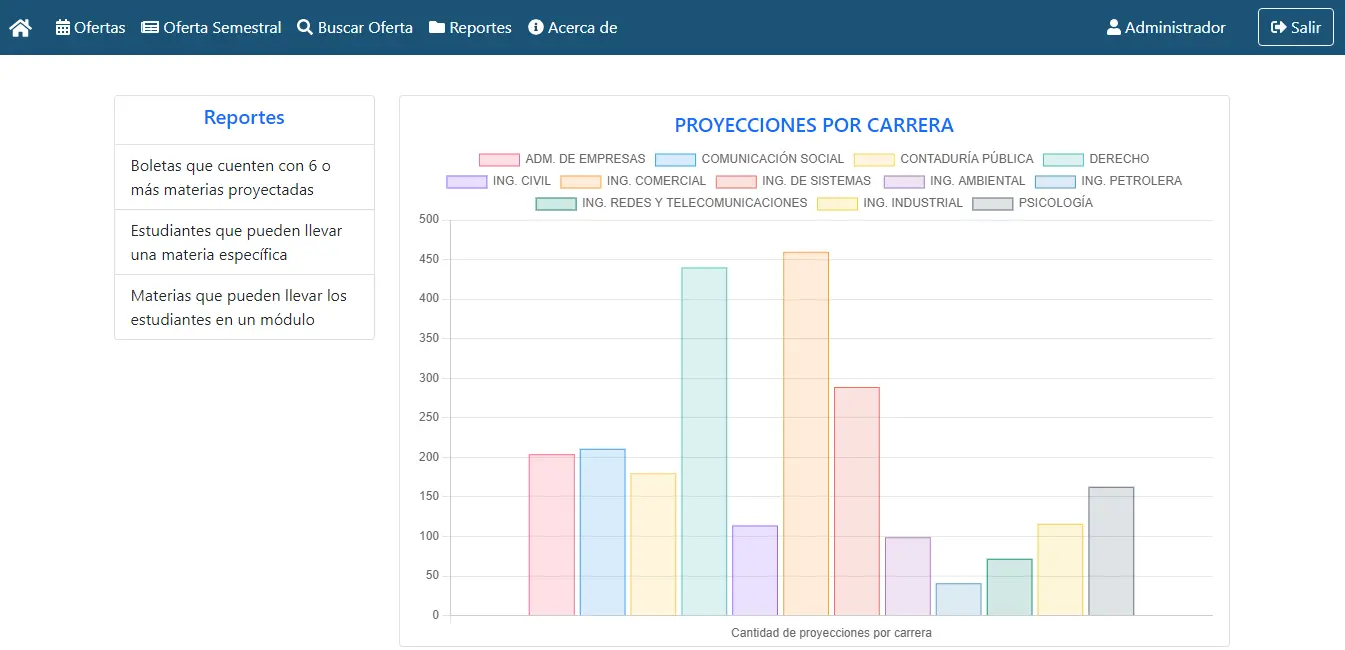Toggle DERECHO legend swatch

click(x=1063, y=160)
